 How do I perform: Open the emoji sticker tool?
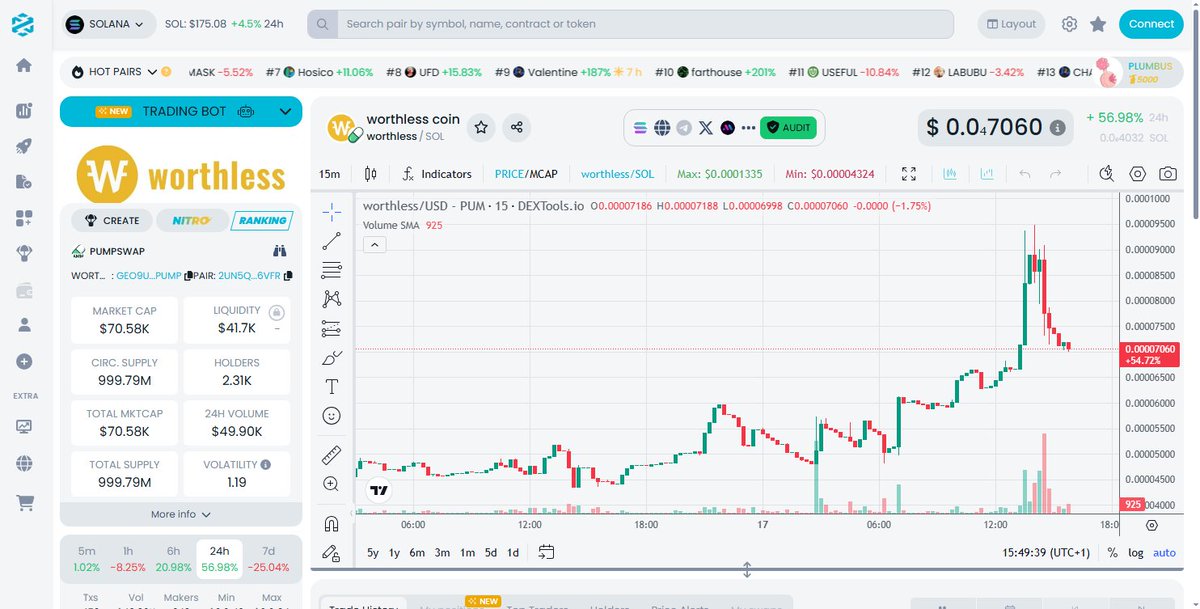[332, 415]
